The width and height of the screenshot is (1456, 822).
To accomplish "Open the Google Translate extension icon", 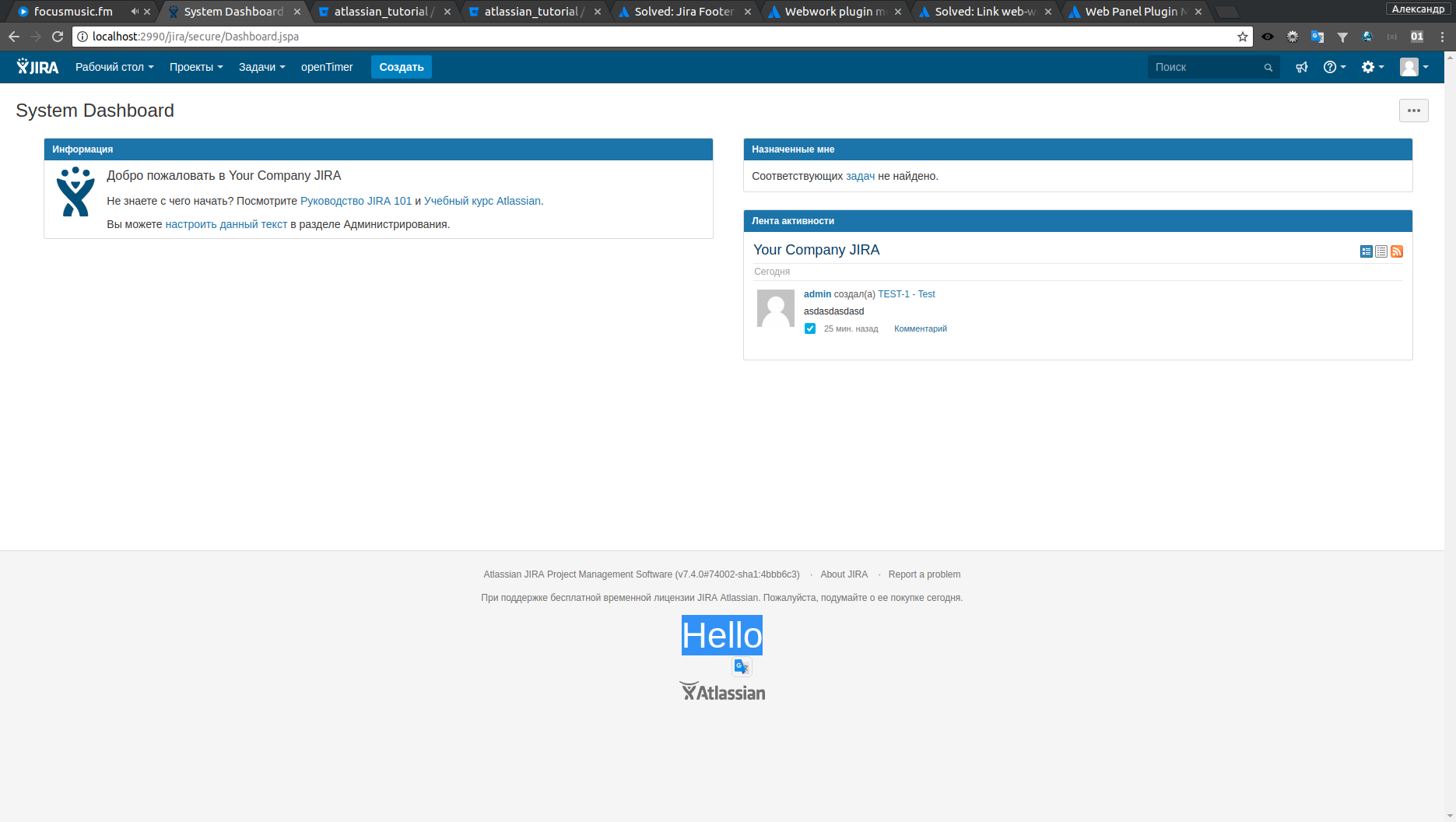I will point(1317,37).
